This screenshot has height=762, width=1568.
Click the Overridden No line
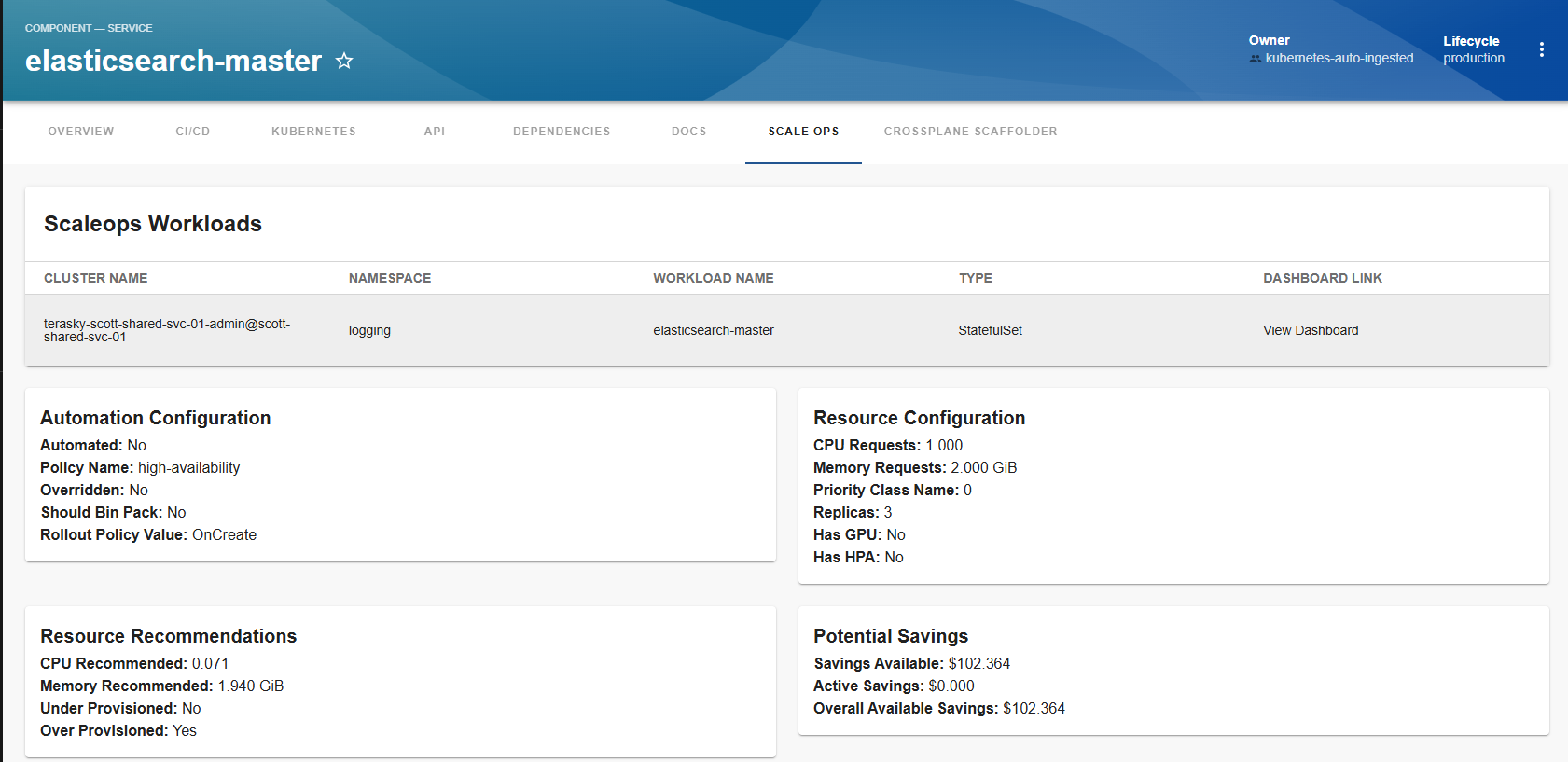[94, 490]
